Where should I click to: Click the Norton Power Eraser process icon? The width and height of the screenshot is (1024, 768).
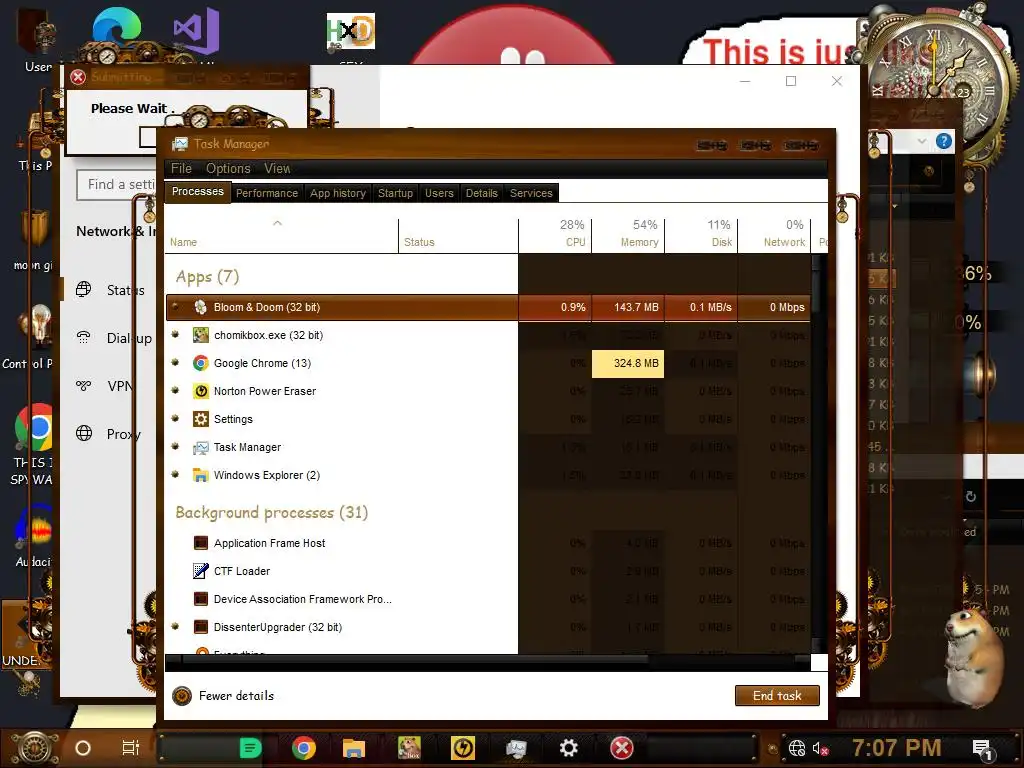[200, 391]
